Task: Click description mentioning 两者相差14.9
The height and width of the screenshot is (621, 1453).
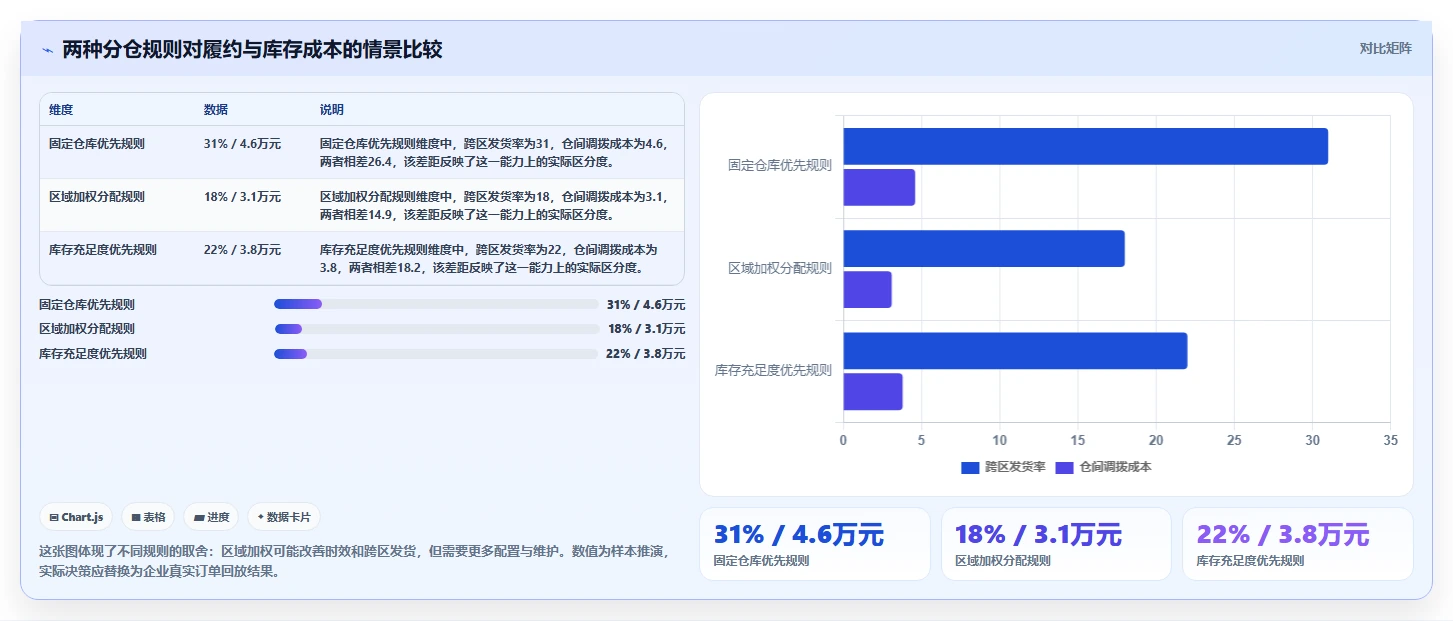Action: coord(494,205)
